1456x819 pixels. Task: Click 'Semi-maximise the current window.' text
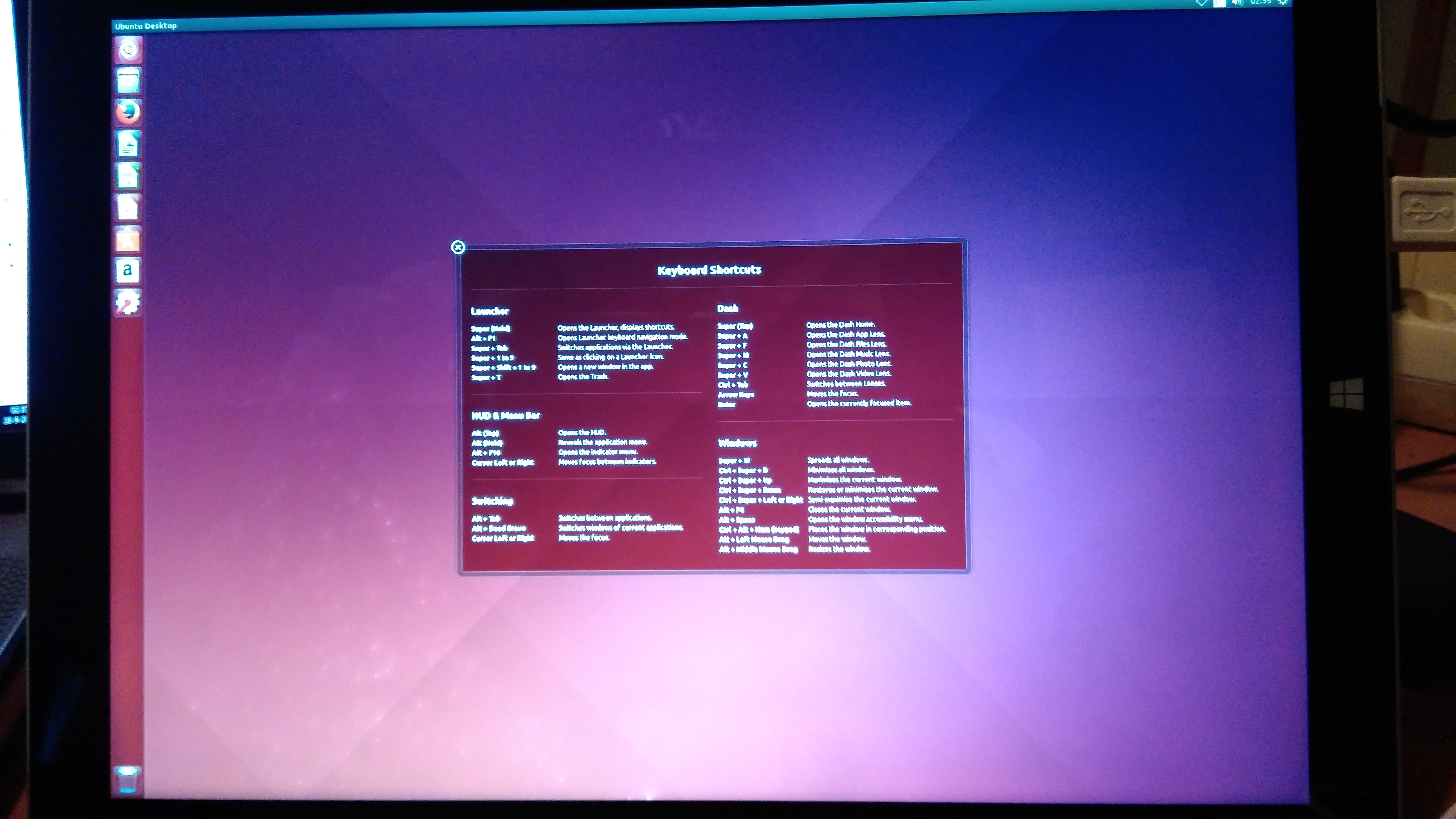pyautogui.click(x=862, y=500)
